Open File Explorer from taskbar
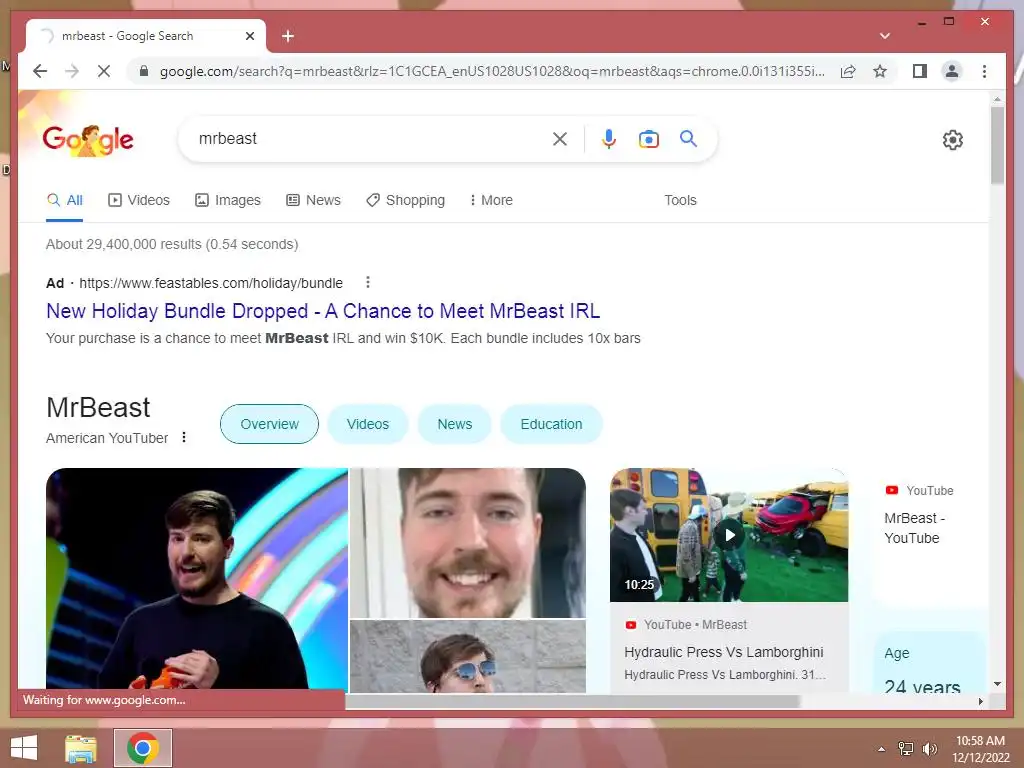The image size is (1024, 768). click(x=81, y=748)
